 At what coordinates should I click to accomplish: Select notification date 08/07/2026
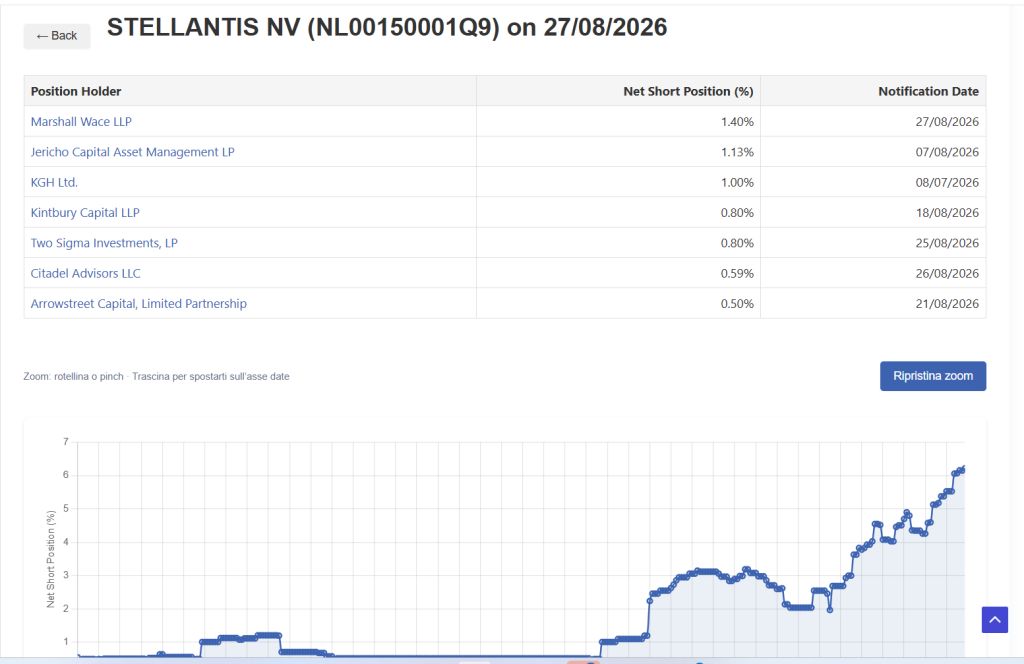point(947,182)
